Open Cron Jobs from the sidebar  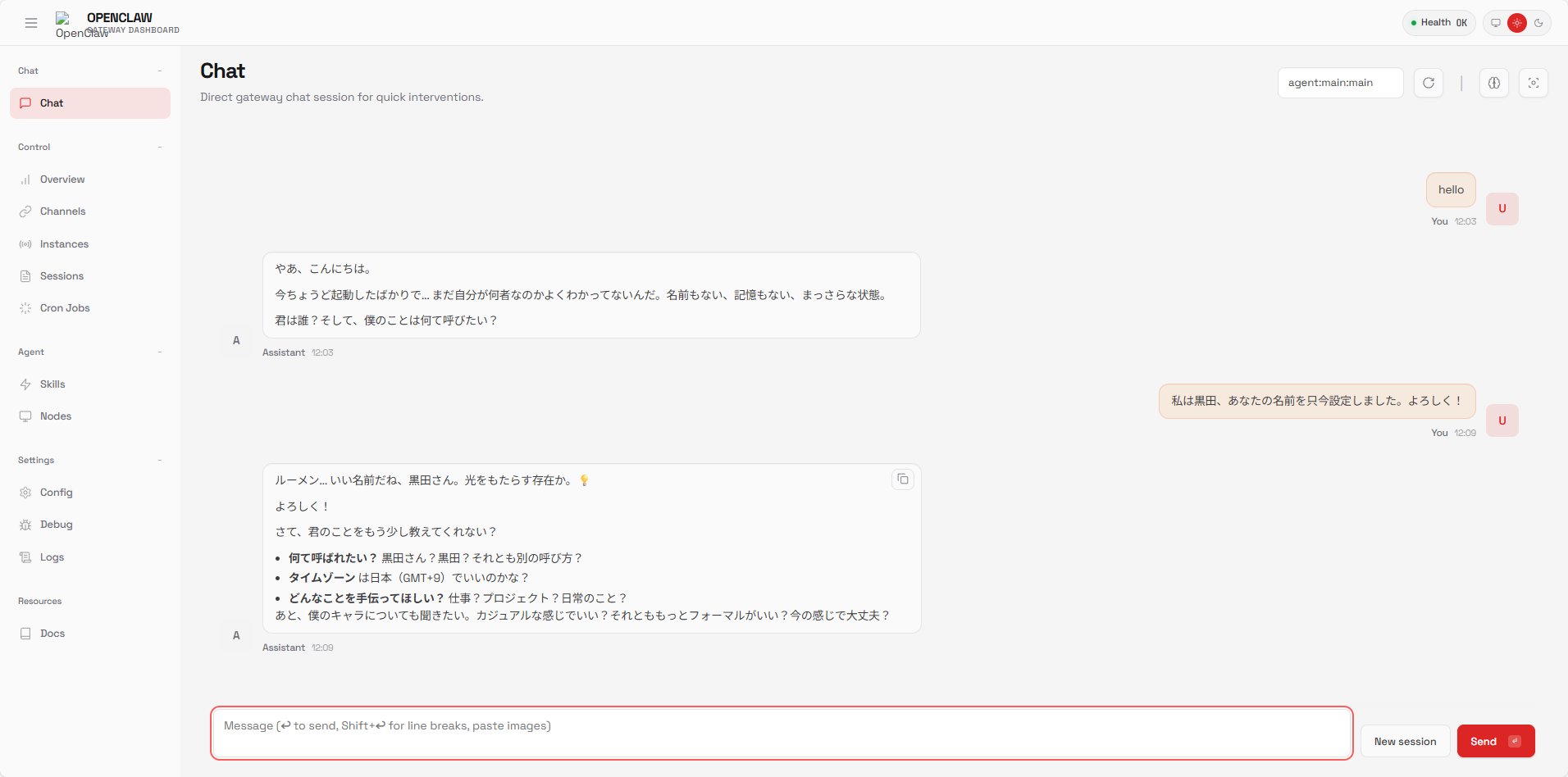click(x=65, y=308)
